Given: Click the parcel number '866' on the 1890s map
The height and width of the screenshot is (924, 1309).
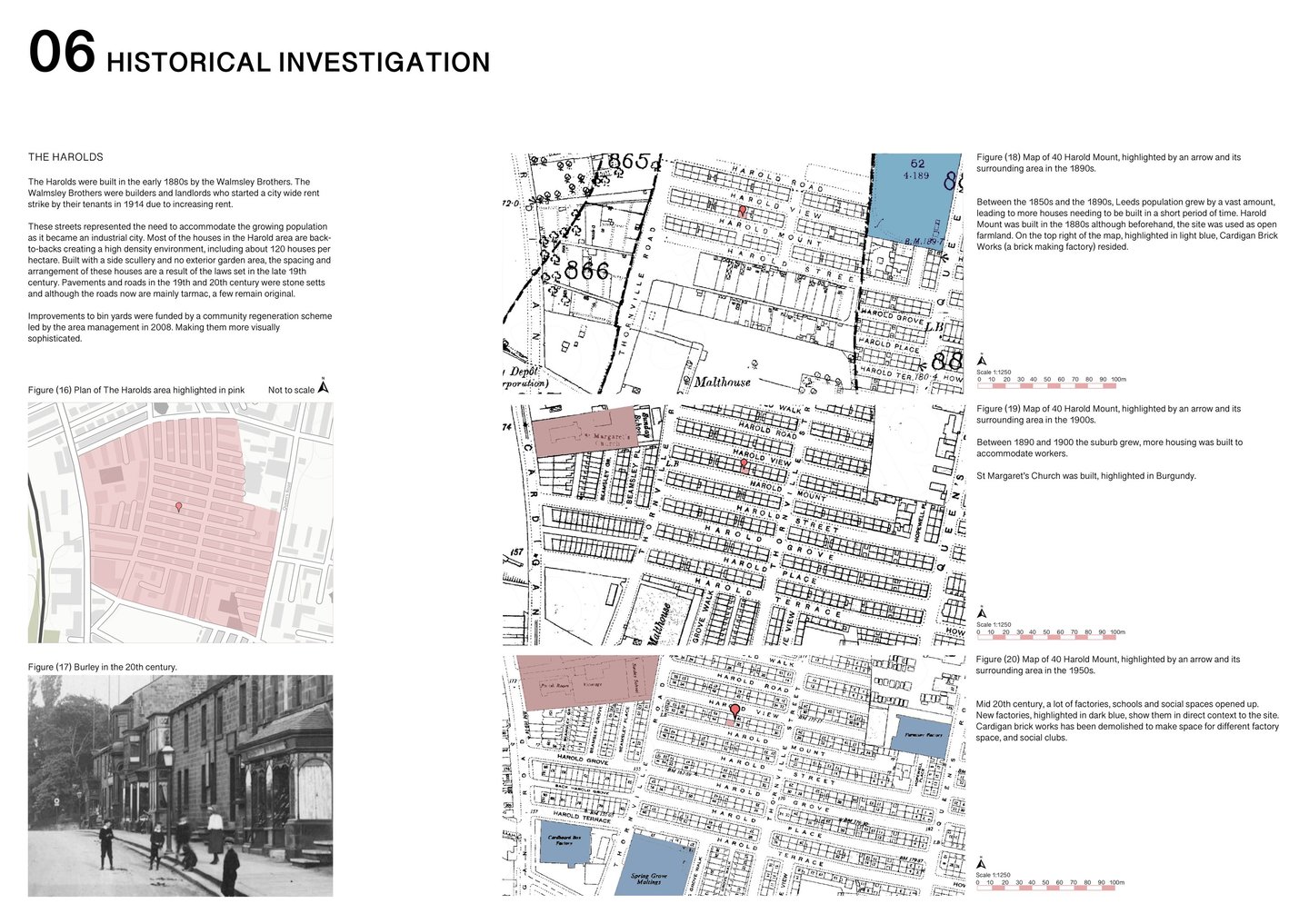Looking at the screenshot, I should [x=585, y=270].
